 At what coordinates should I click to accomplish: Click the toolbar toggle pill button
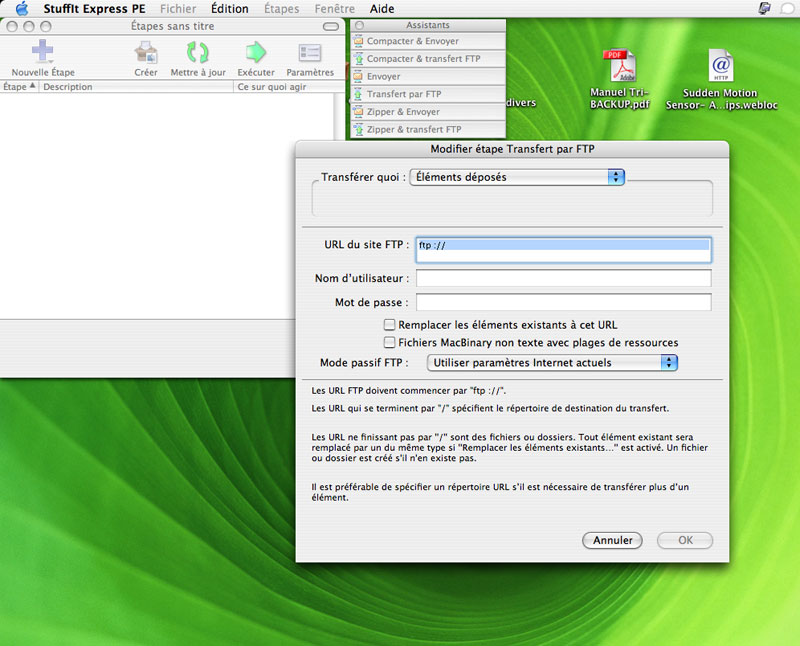tap(331, 27)
